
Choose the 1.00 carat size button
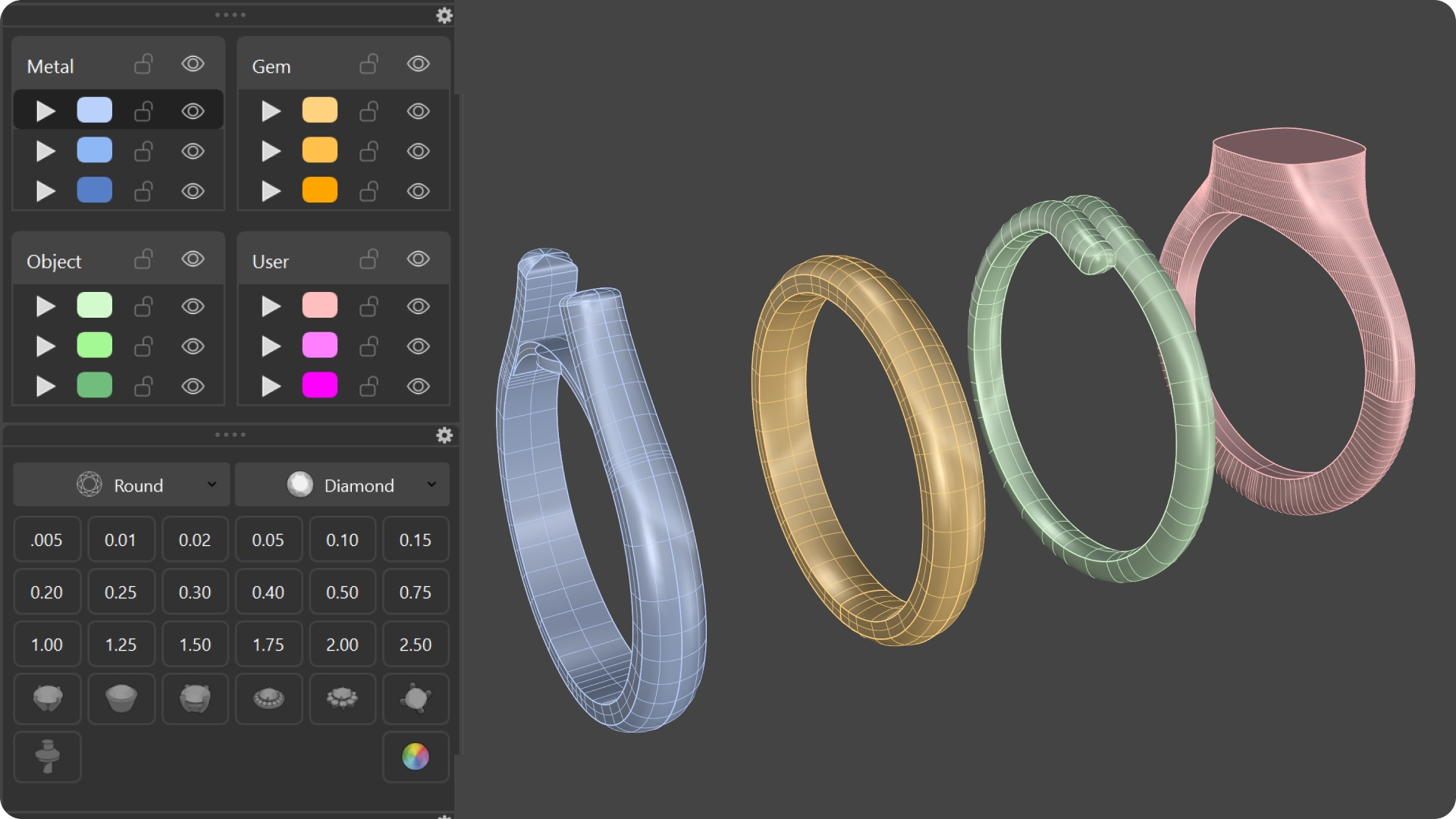coord(47,645)
